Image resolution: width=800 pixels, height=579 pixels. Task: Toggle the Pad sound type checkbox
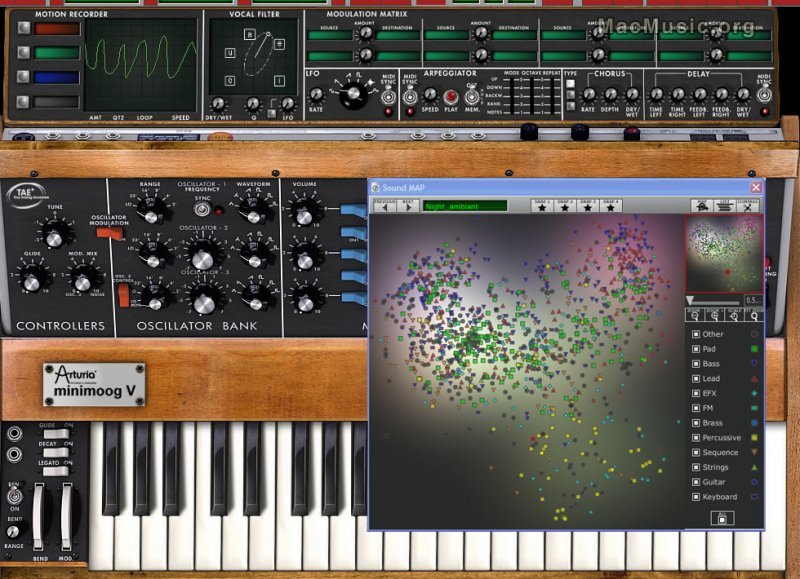(695, 349)
